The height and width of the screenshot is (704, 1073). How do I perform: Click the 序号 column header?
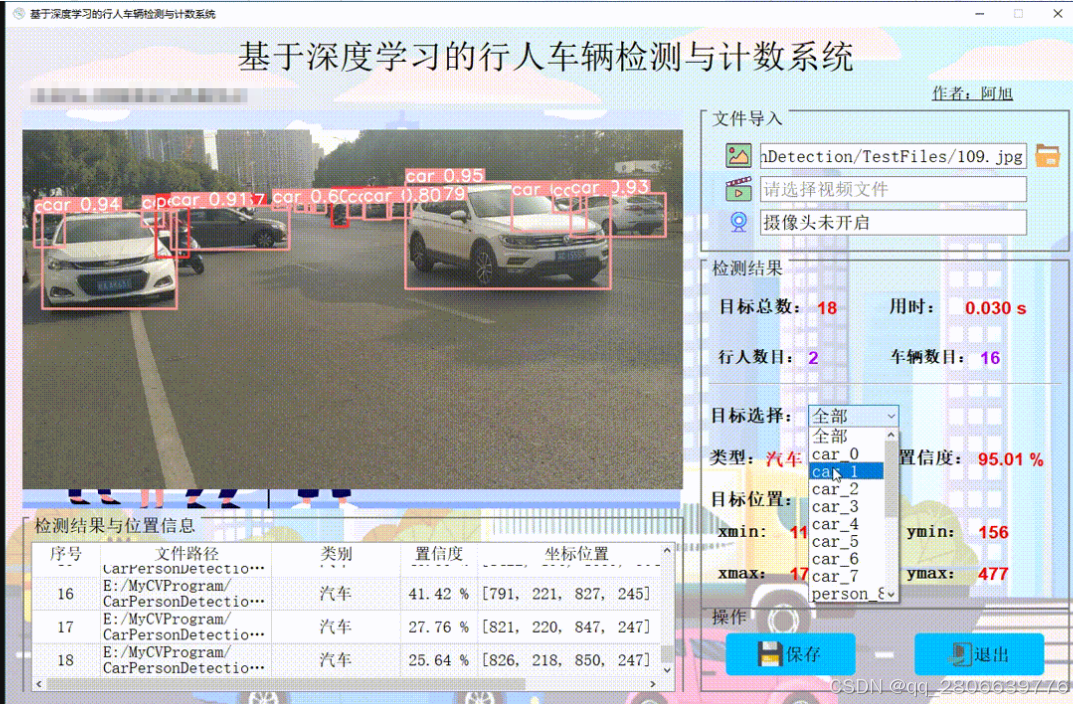pos(66,553)
